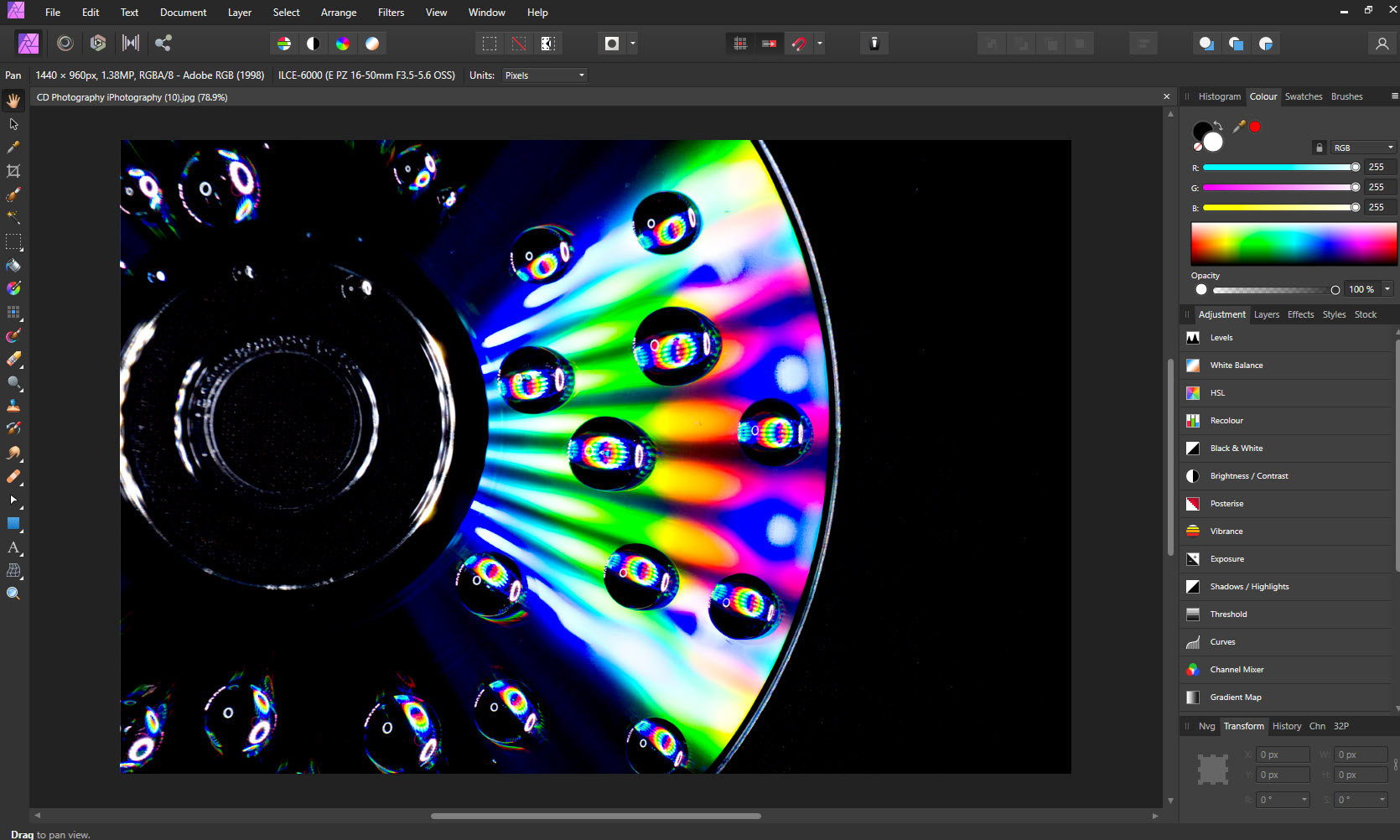Open Transform shear field dropdown
The height and width of the screenshot is (840, 1400).
[1382, 800]
